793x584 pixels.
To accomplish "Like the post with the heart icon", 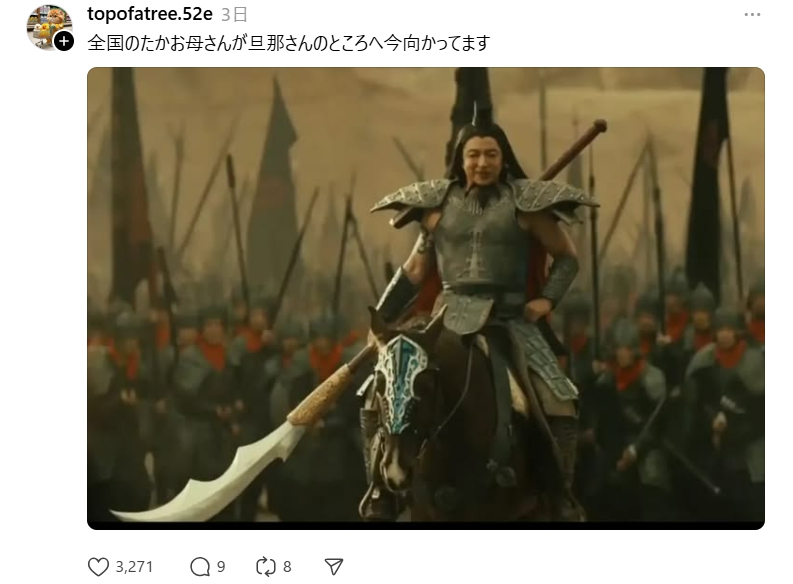I will click(x=98, y=567).
